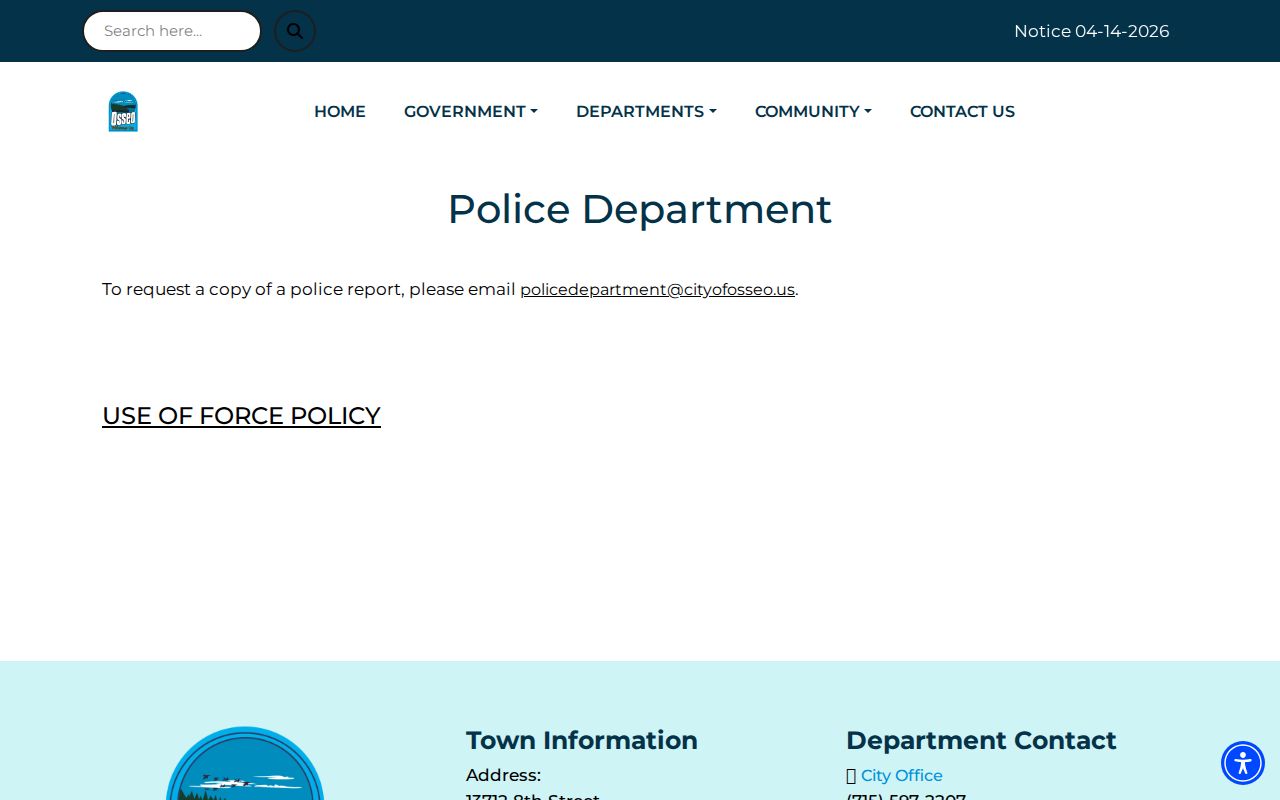Viewport: 1280px width, 800px height.
Task: Email policedepartment@cityofosseo.us link
Action: (x=657, y=290)
